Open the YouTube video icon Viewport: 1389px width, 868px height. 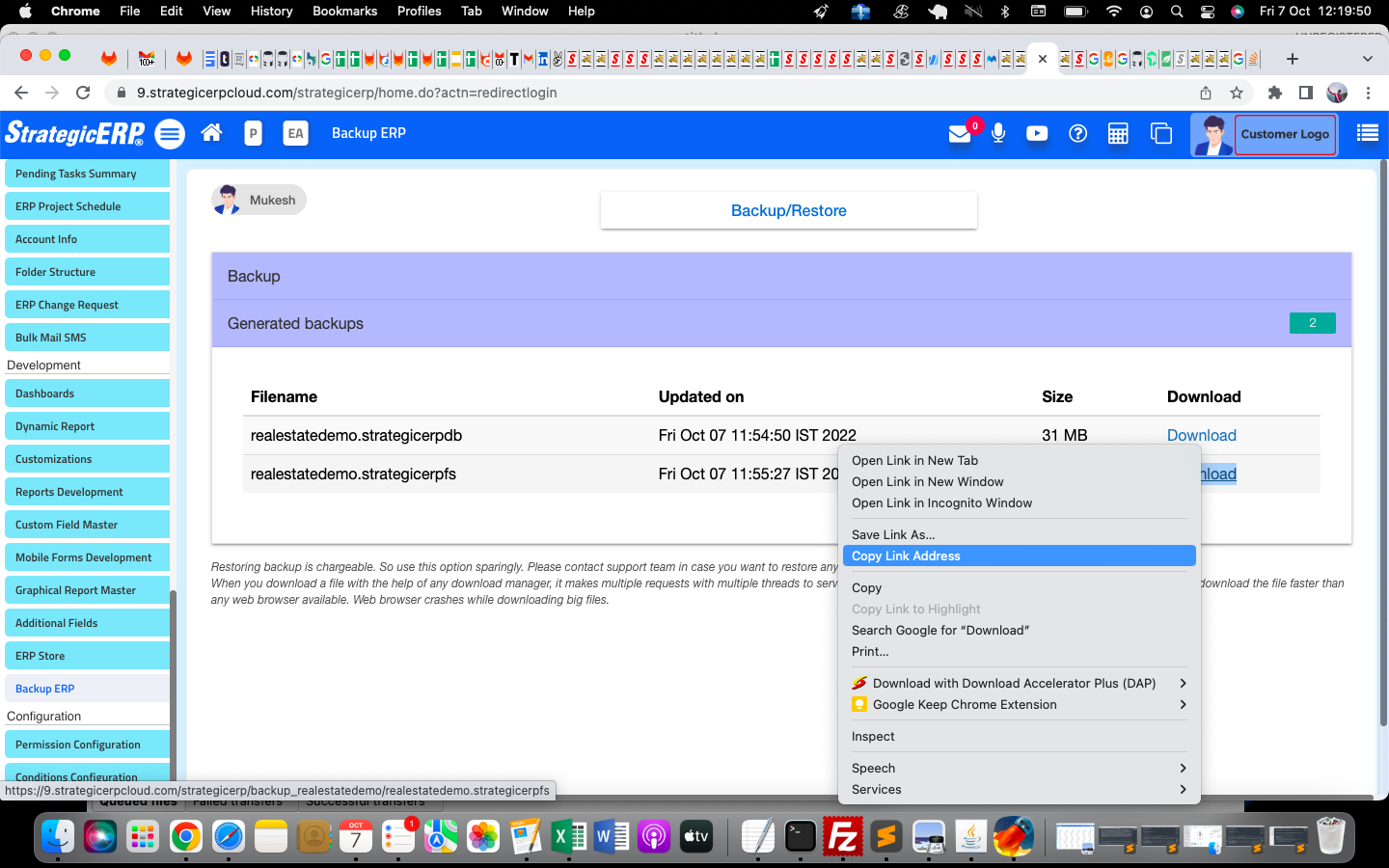[1037, 133]
